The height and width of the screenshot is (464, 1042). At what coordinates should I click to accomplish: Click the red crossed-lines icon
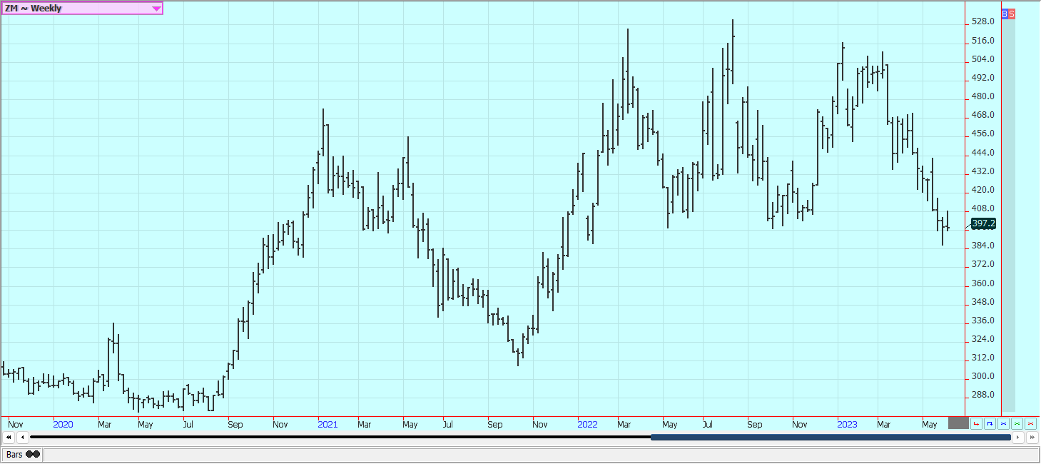coord(1030,423)
